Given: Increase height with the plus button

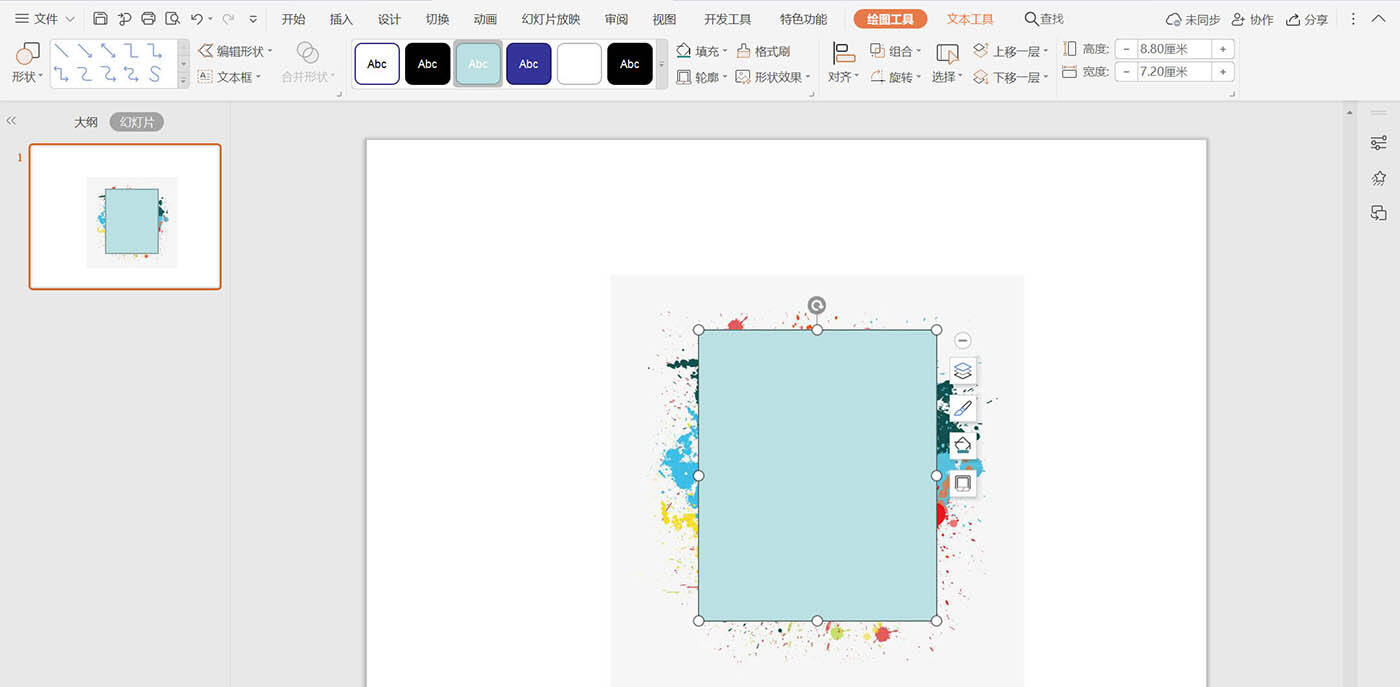Looking at the screenshot, I should (x=1222, y=49).
